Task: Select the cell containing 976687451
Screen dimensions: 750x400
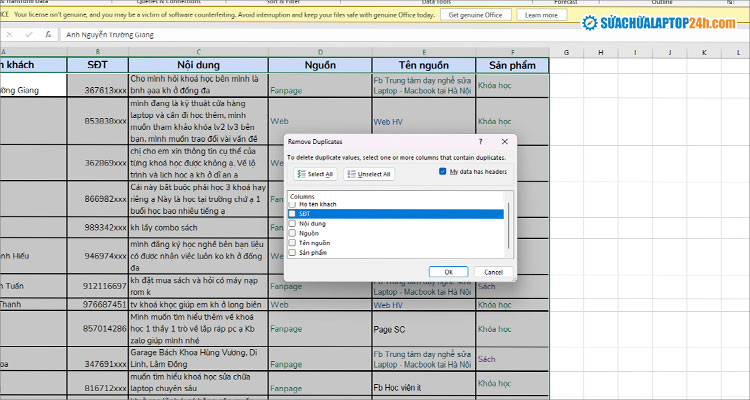Action: click(x=98, y=304)
